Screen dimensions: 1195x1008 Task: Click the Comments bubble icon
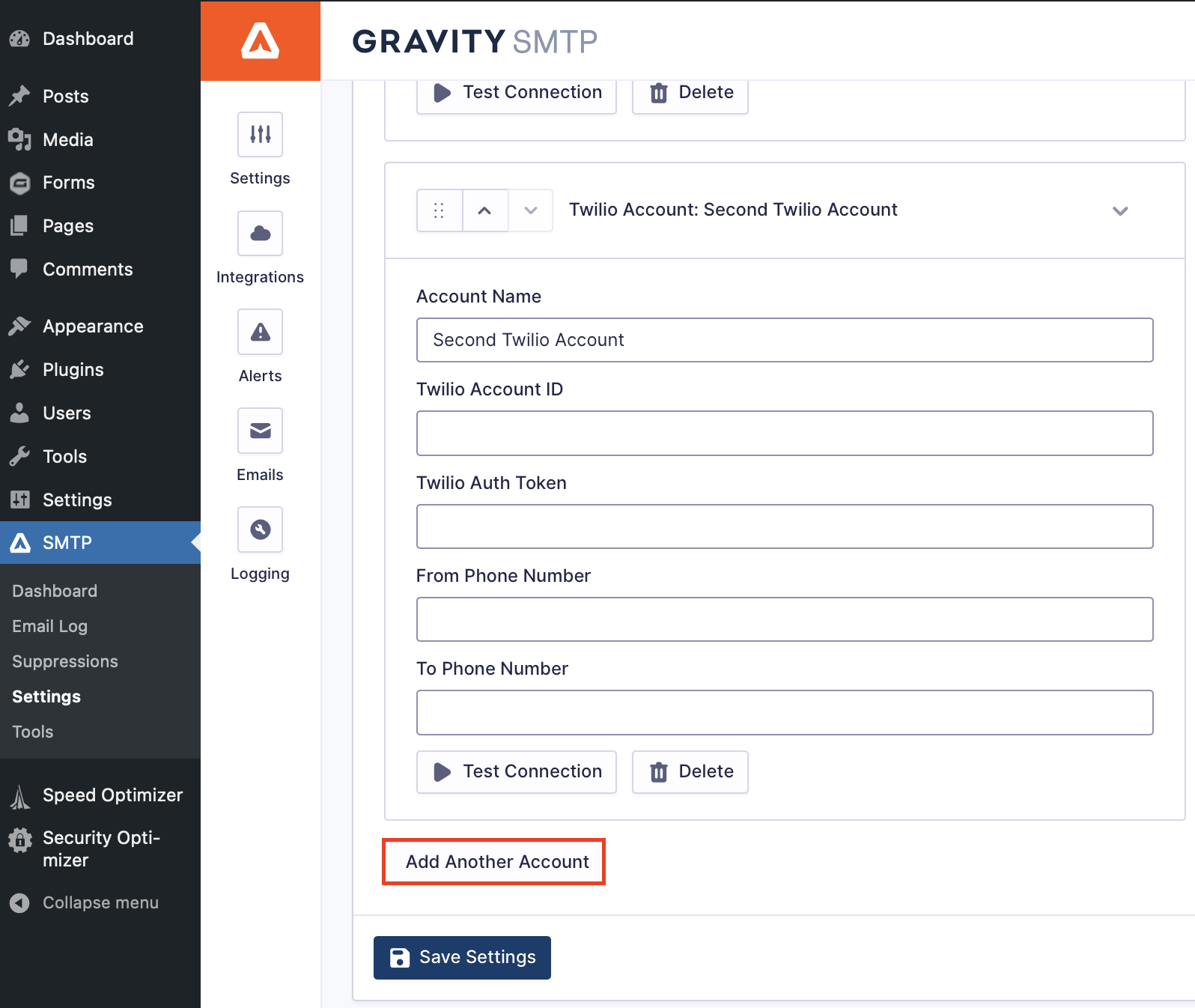(19, 268)
